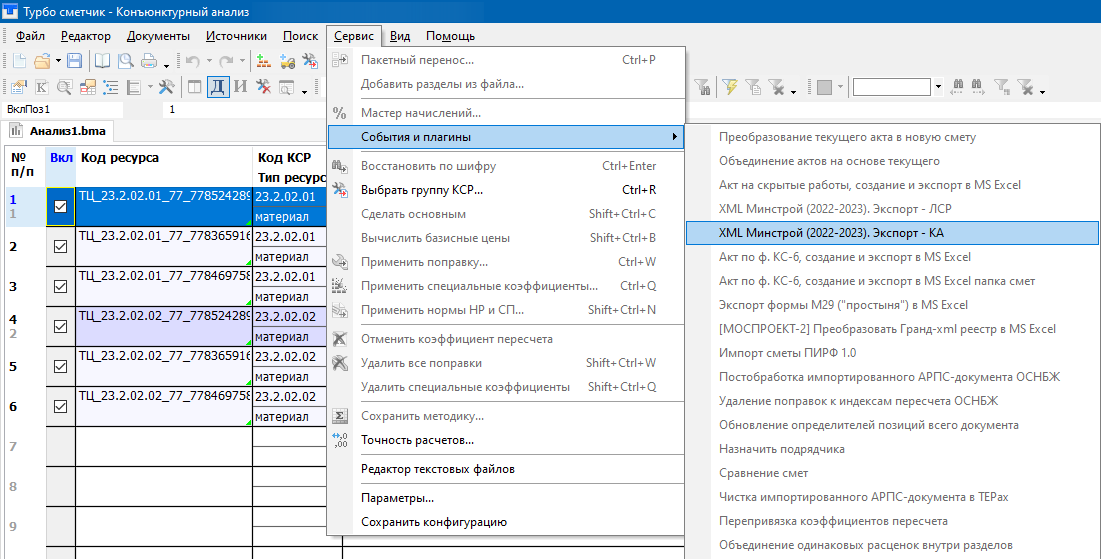Click the printer icon in the toolbar
Image resolution: width=1101 pixels, height=559 pixels.
pyautogui.click(x=149, y=61)
